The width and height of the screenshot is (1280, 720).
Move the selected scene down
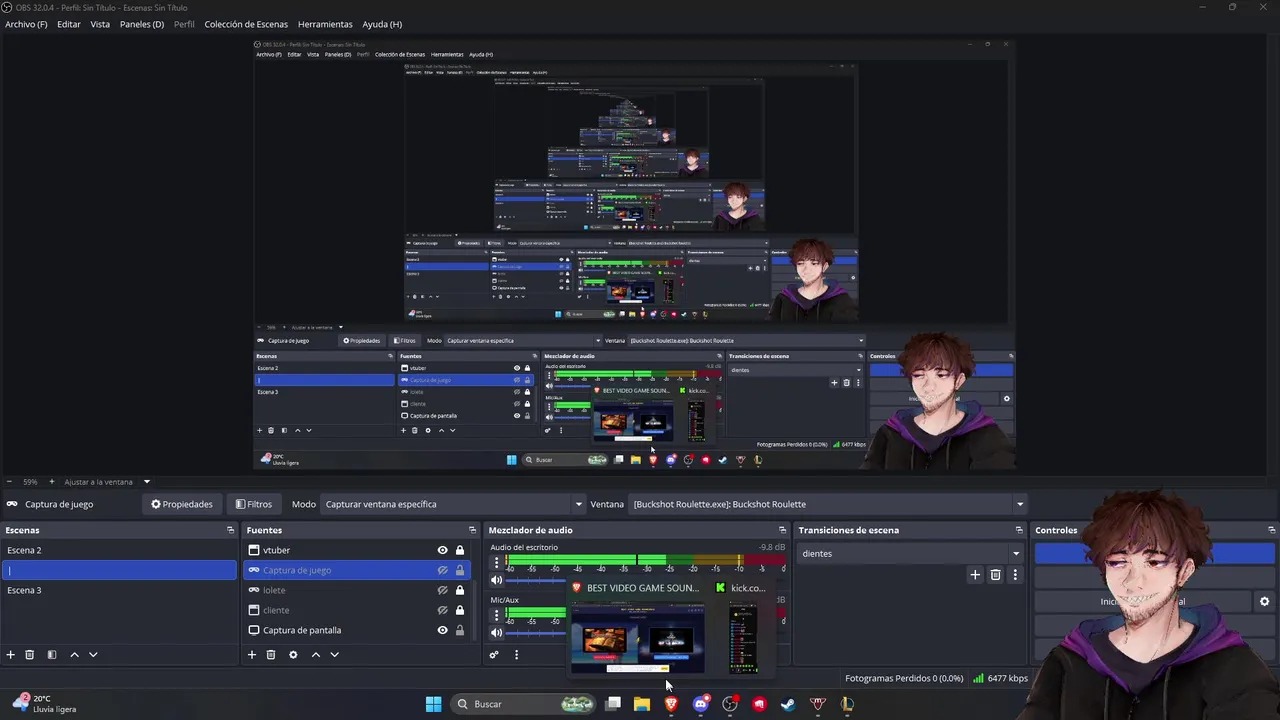(x=93, y=655)
